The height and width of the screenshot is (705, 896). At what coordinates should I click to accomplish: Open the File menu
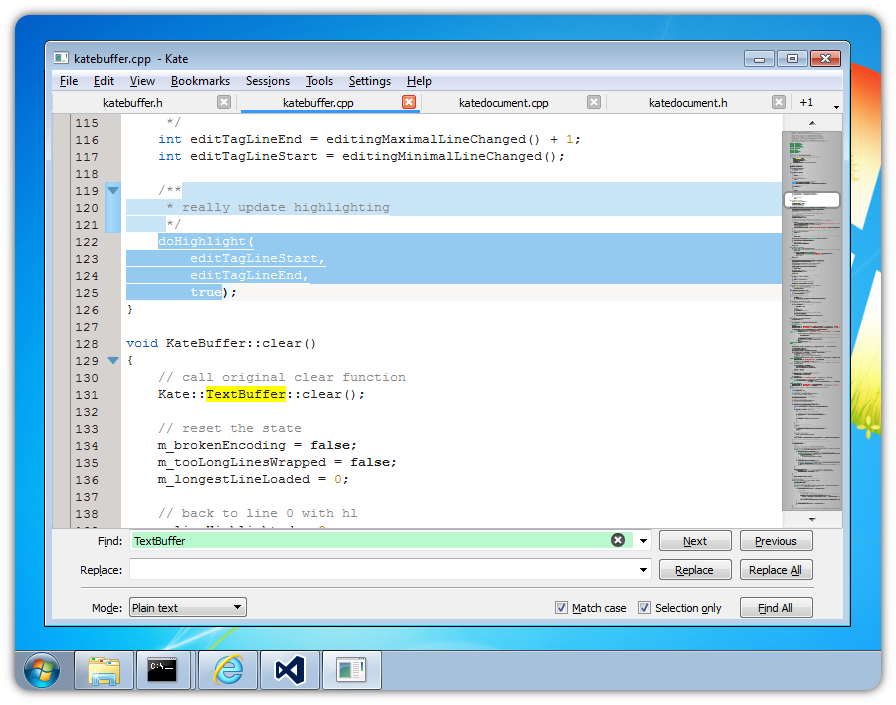tap(69, 81)
